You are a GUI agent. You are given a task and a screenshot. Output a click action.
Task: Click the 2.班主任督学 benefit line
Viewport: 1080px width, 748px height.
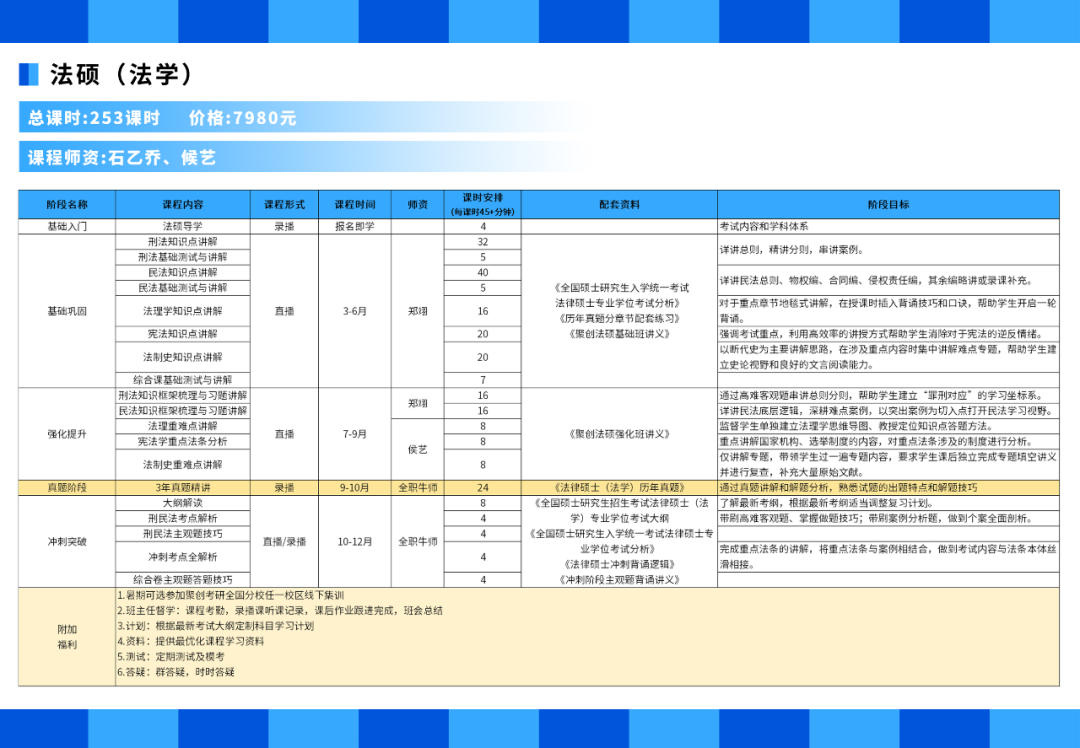tap(280, 610)
